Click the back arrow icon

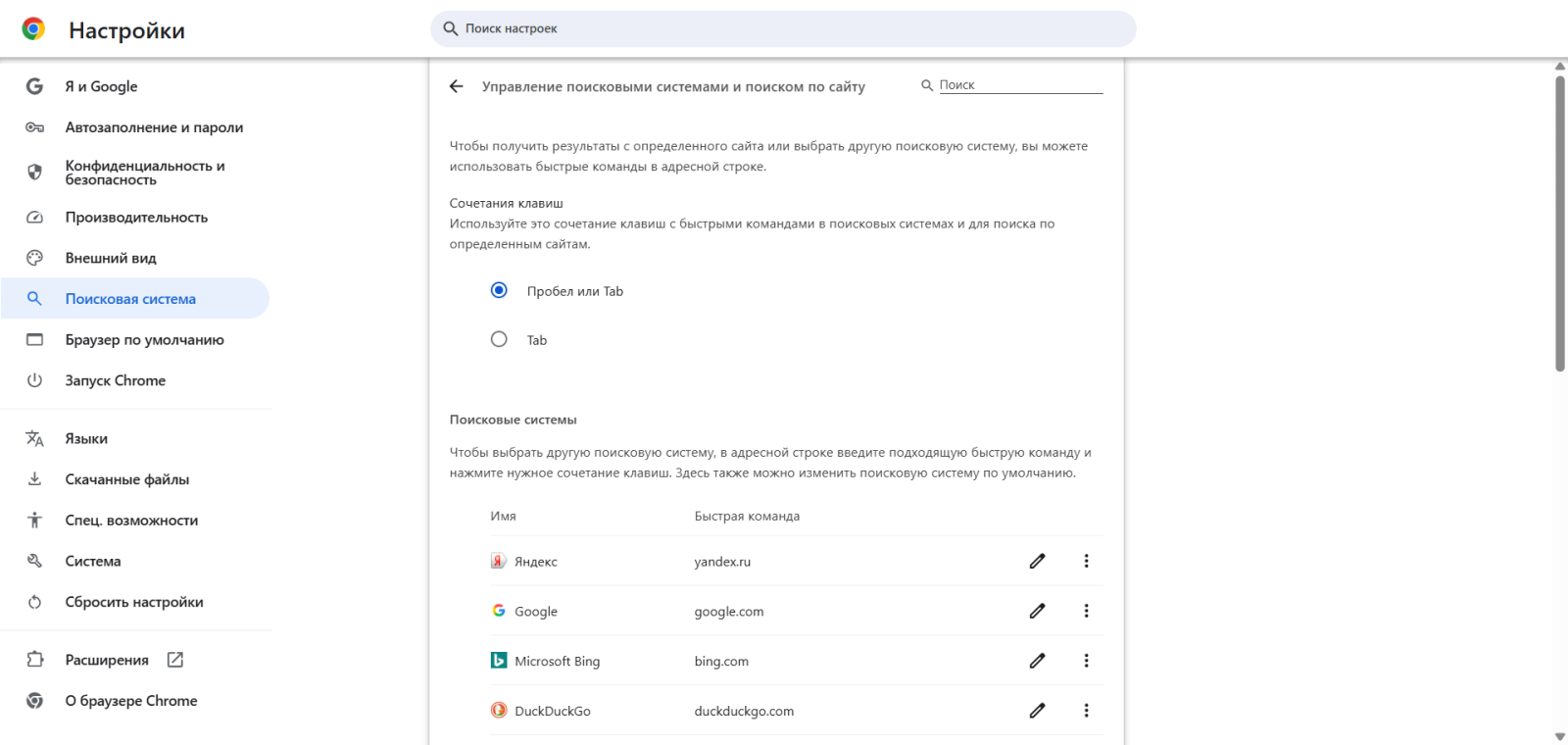(x=456, y=86)
